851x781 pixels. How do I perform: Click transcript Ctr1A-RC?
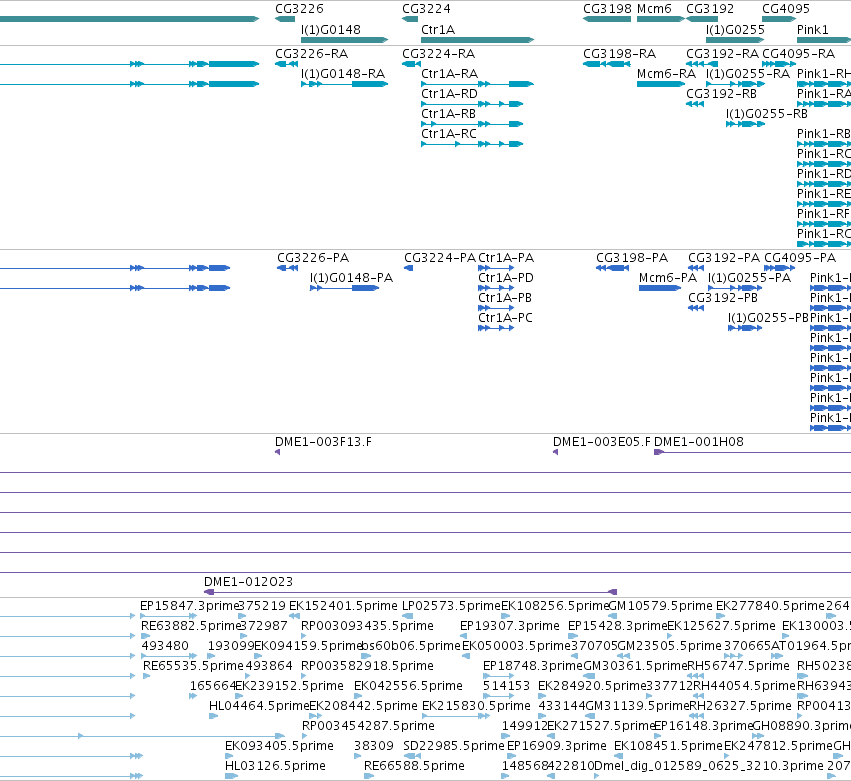point(472,144)
